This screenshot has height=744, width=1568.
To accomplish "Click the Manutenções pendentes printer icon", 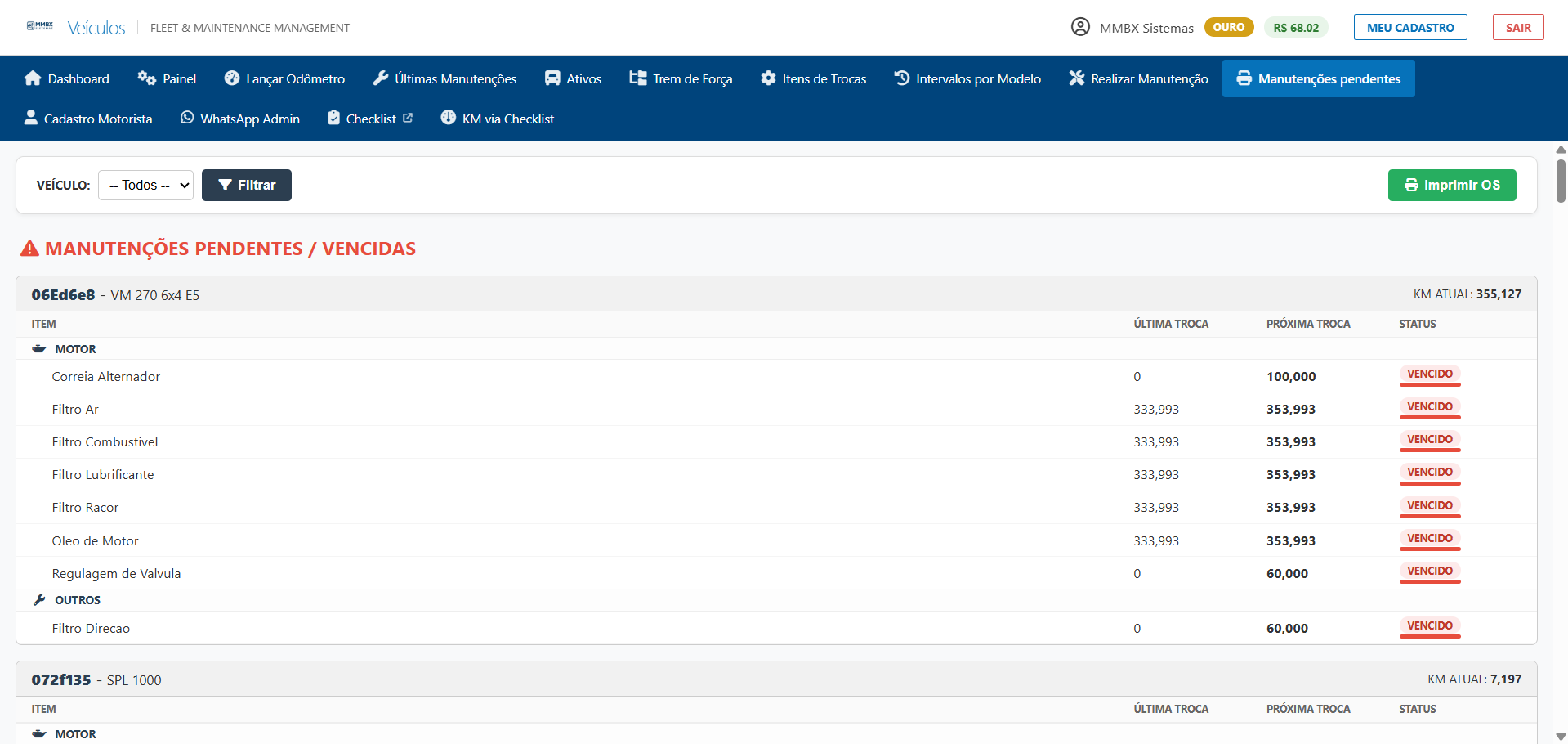I will pyautogui.click(x=1244, y=78).
